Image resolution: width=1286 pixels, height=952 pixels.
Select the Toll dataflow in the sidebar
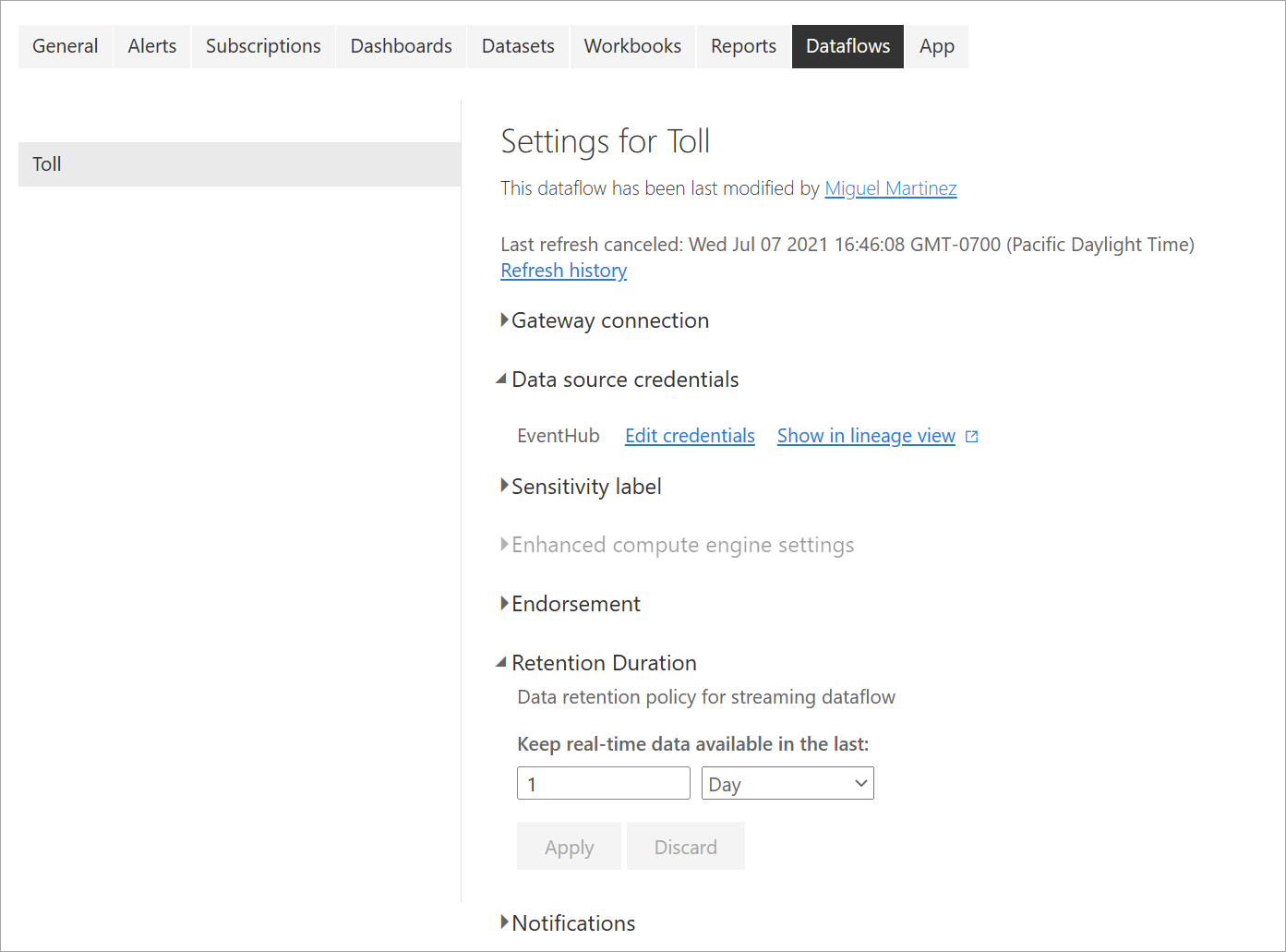239,163
